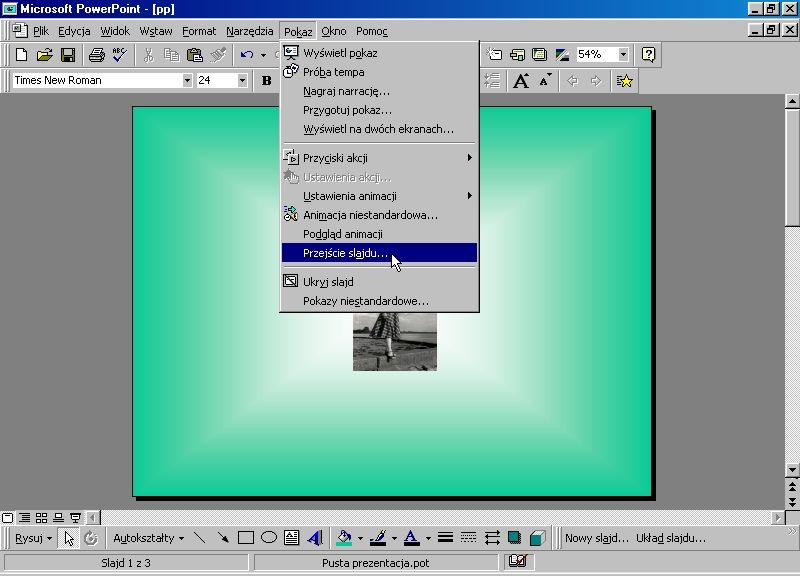Insert a Text Box tool icon
The height and width of the screenshot is (576, 800).
pyautogui.click(x=292, y=538)
